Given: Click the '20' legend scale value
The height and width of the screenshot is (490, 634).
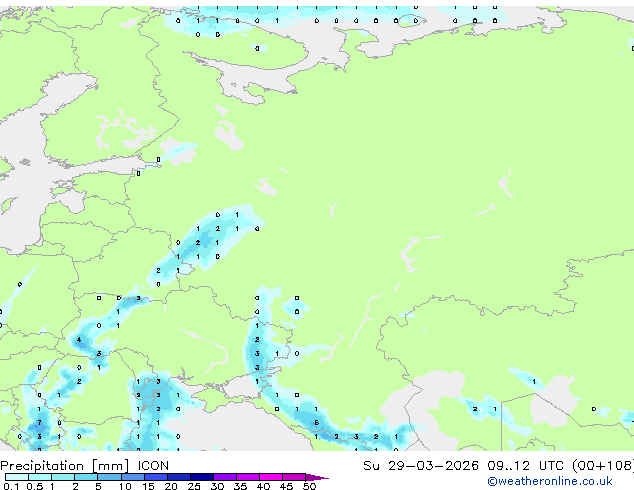Looking at the screenshot, I should tap(171, 486).
